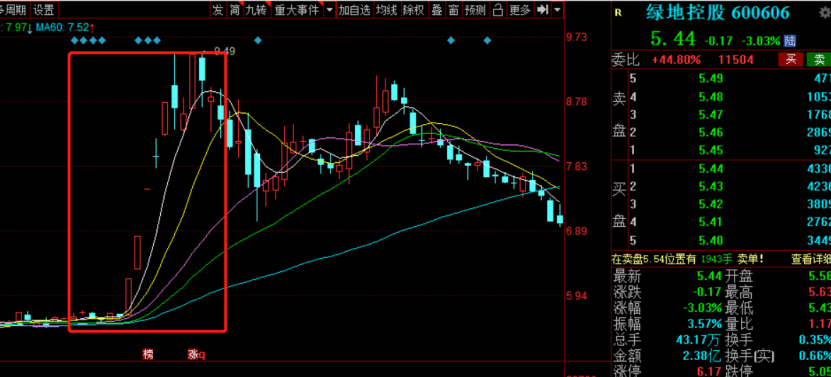Toggle the 九转 indicator button

pos(257,10)
